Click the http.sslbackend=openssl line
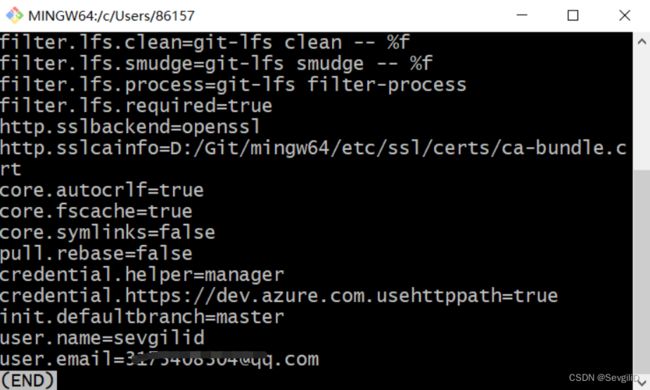This screenshot has width=650, height=390. coord(131,126)
